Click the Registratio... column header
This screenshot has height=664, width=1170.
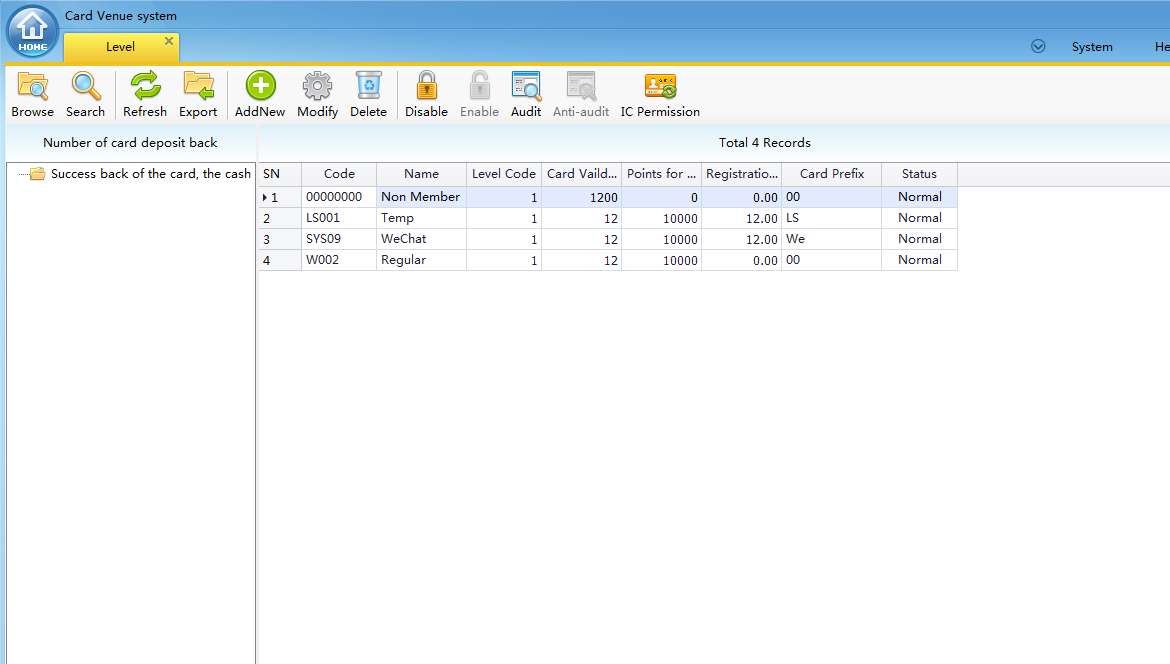[x=741, y=174]
